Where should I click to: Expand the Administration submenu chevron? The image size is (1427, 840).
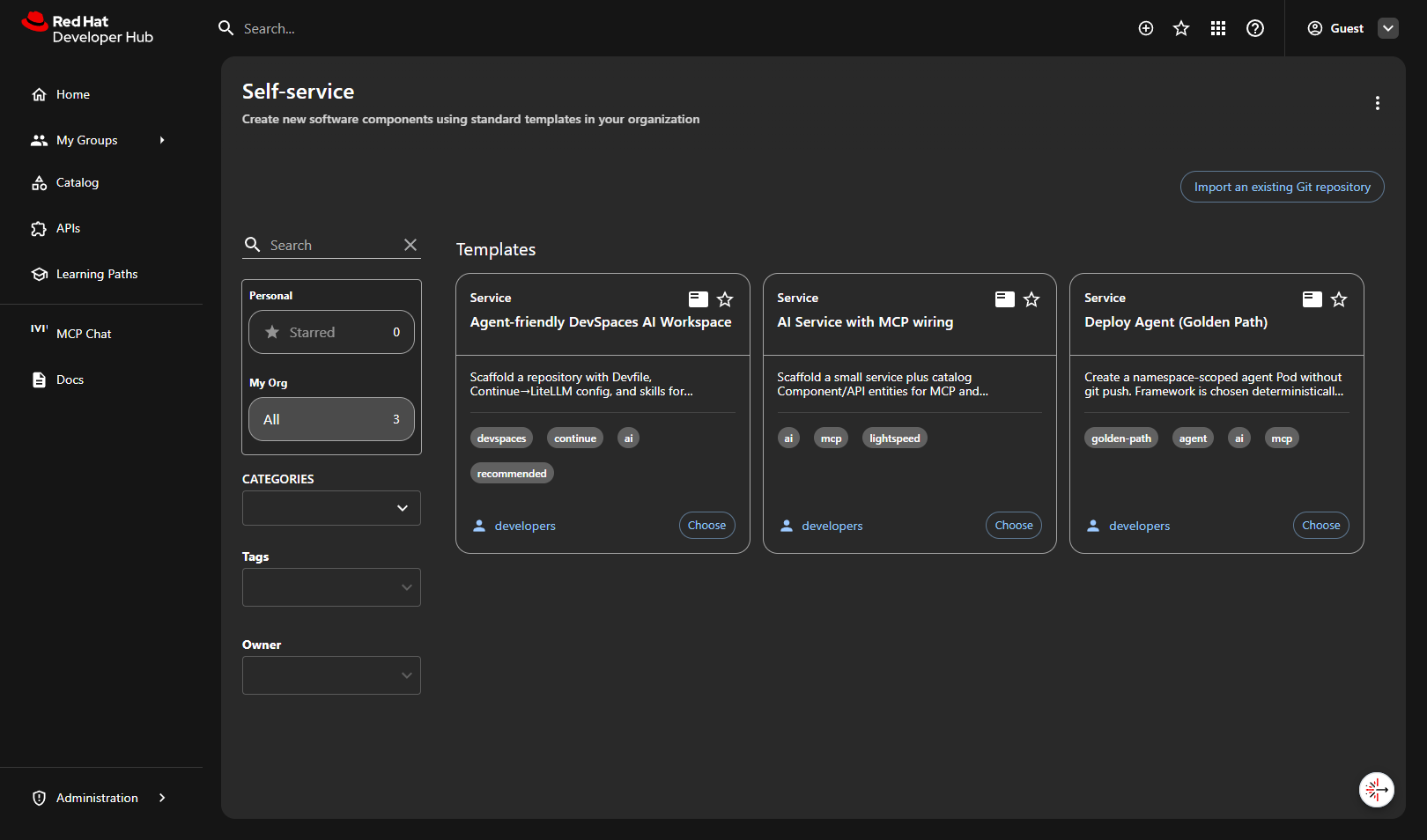162,798
